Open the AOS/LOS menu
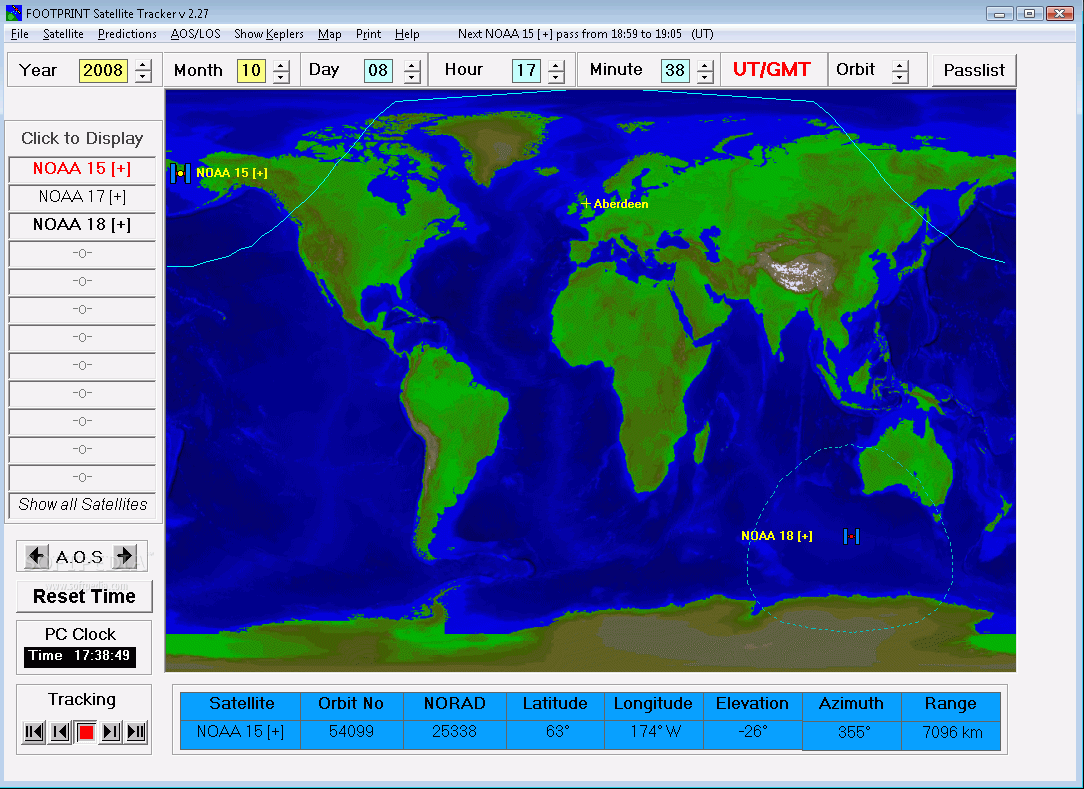Viewport: 1084px width, 789px height. click(x=196, y=34)
